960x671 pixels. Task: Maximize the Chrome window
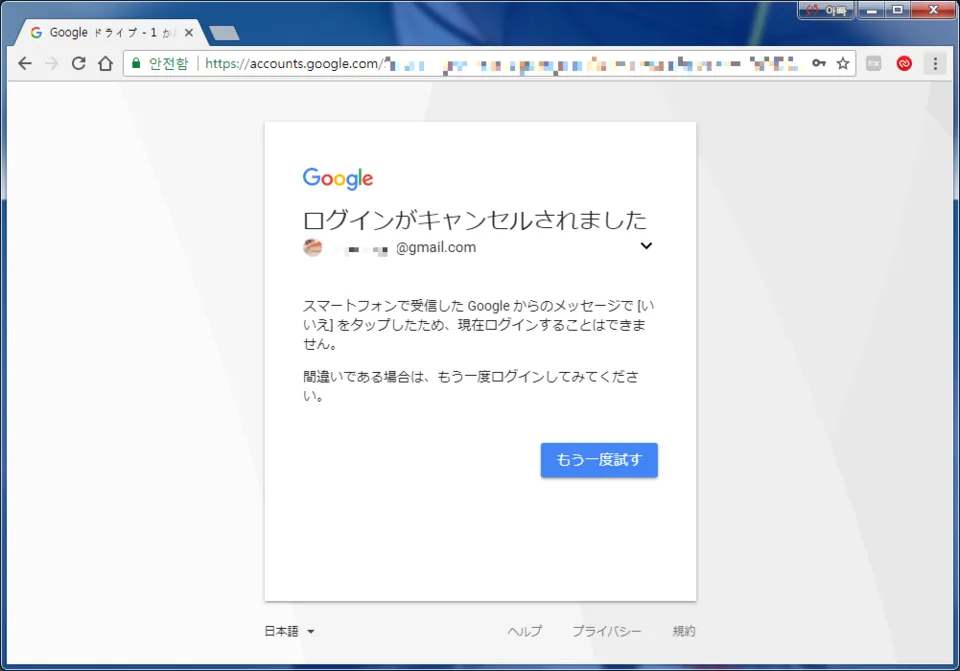coord(898,10)
